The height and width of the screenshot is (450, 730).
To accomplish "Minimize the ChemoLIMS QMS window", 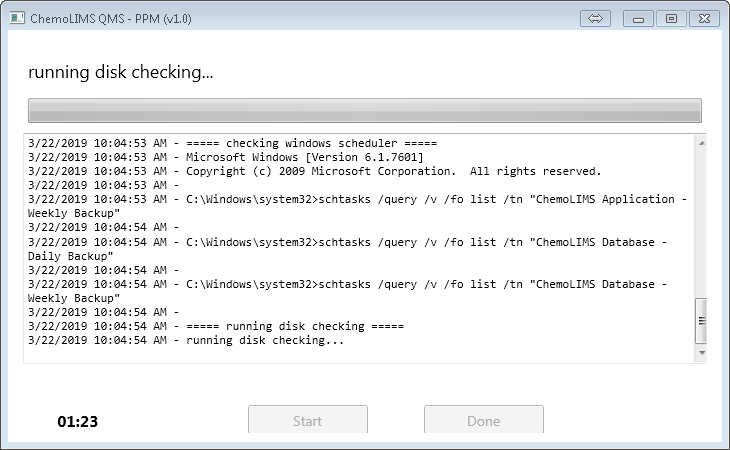I will pyautogui.click(x=639, y=18).
